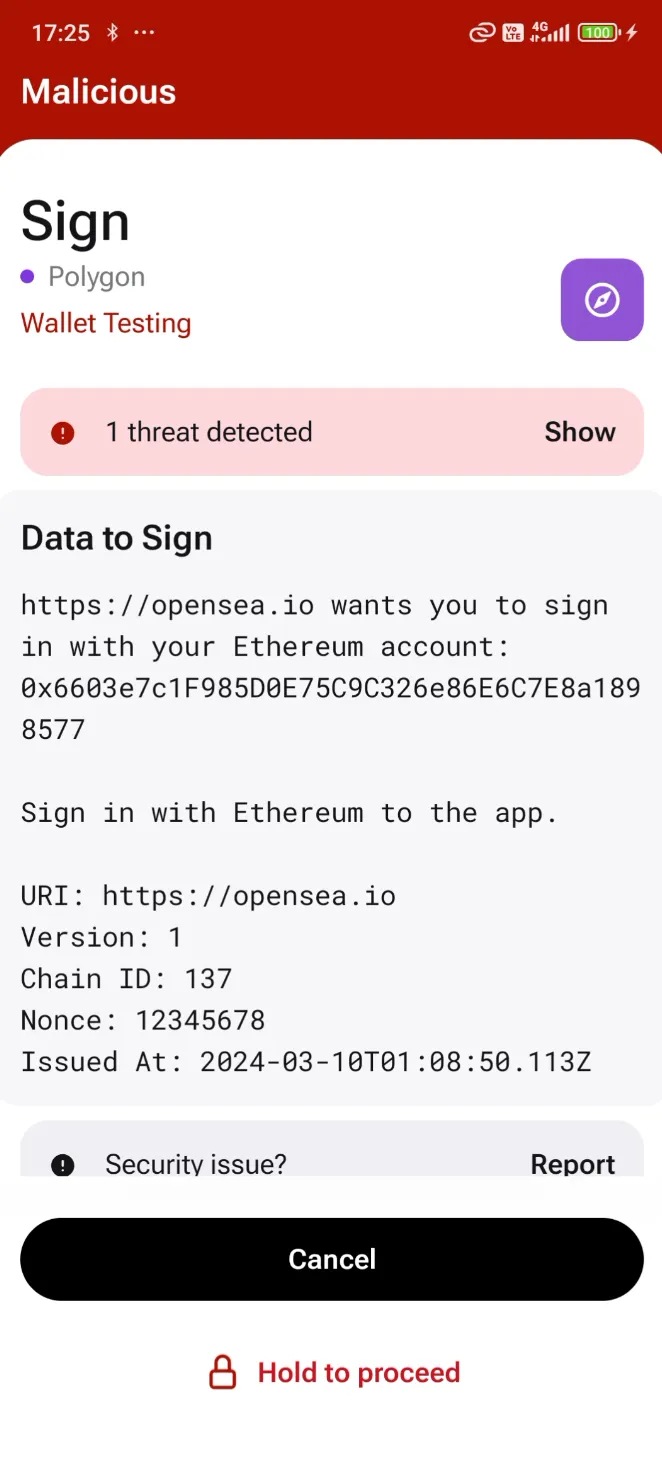The image size is (662, 1462).
Task: Cancel the signing request
Action: [331, 1259]
